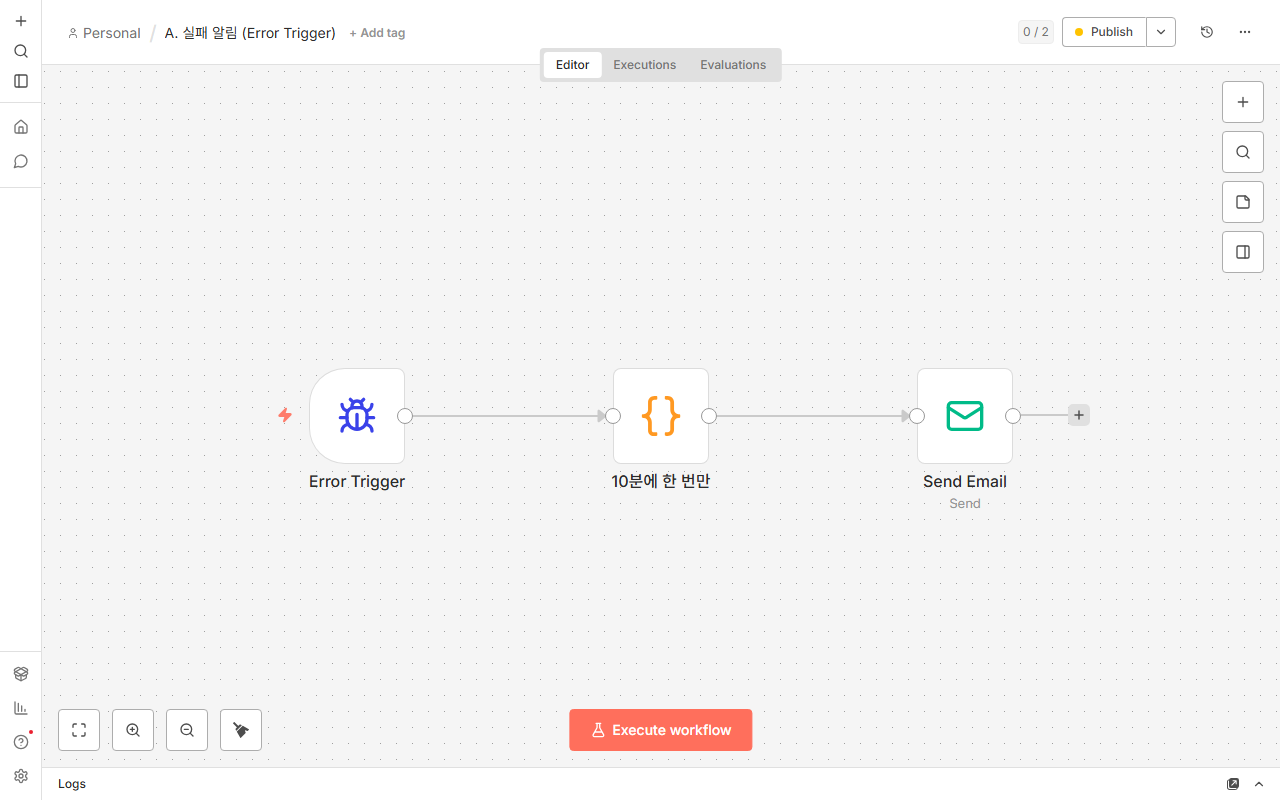Click the red lightning trigger indicator
Viewport: 1280px width, 800px height.
click(x=285, y=415)
